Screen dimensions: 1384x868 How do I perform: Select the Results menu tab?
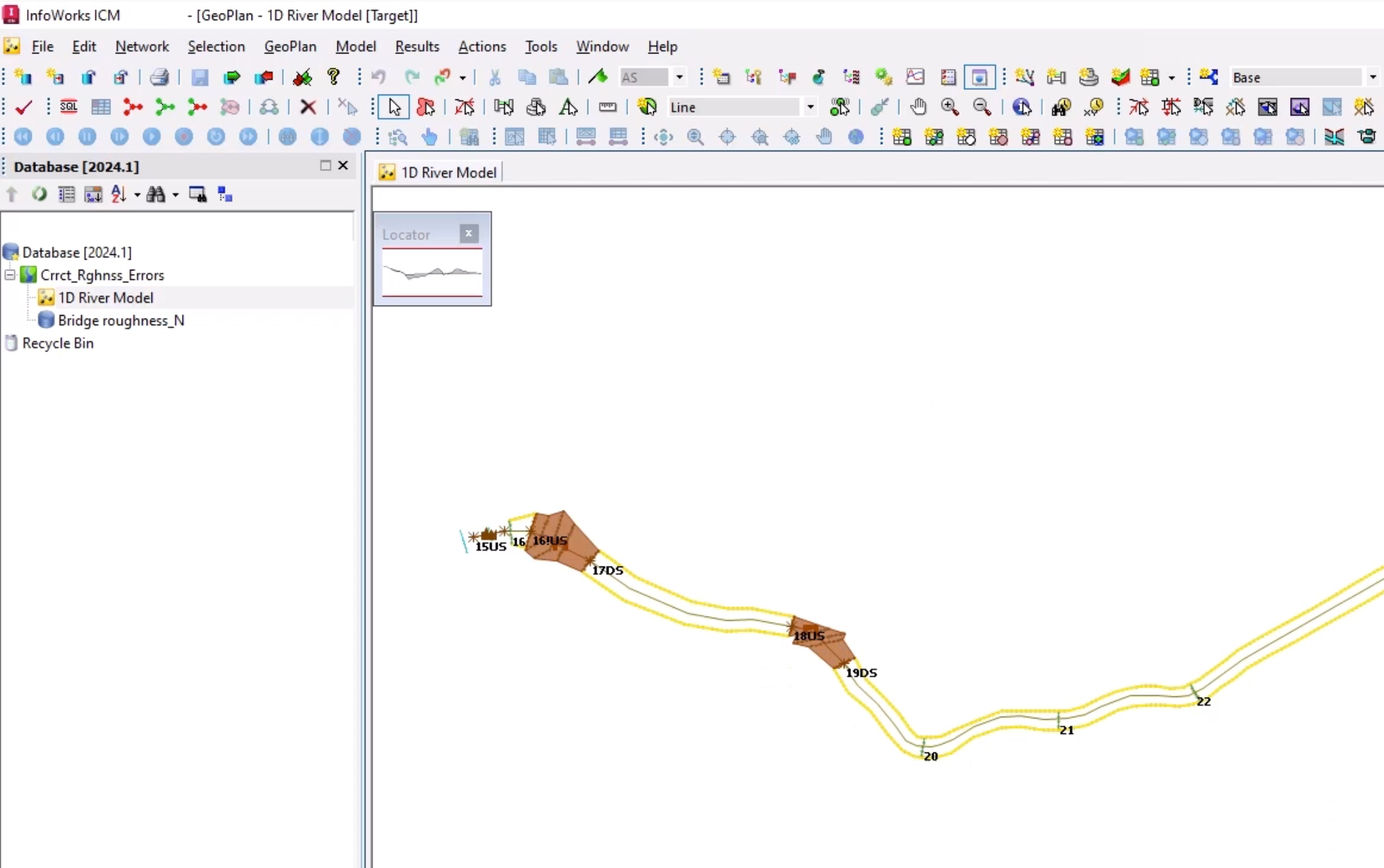(x=416, y=46)
